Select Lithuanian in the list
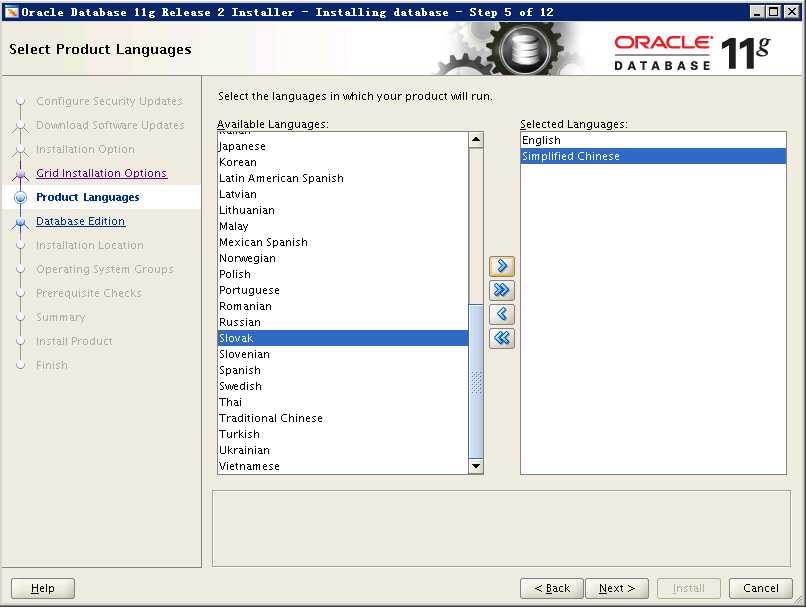806x608 pixels. tap(343, 210)
